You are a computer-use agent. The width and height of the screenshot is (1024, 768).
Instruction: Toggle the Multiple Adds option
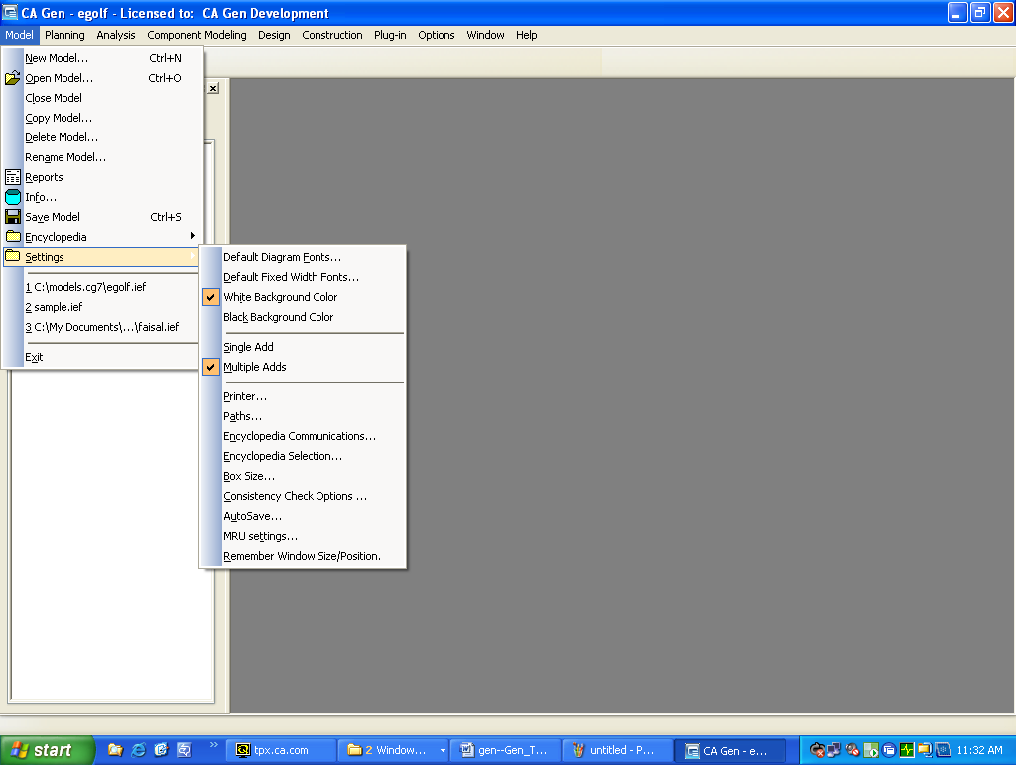[x=255, y=367]
